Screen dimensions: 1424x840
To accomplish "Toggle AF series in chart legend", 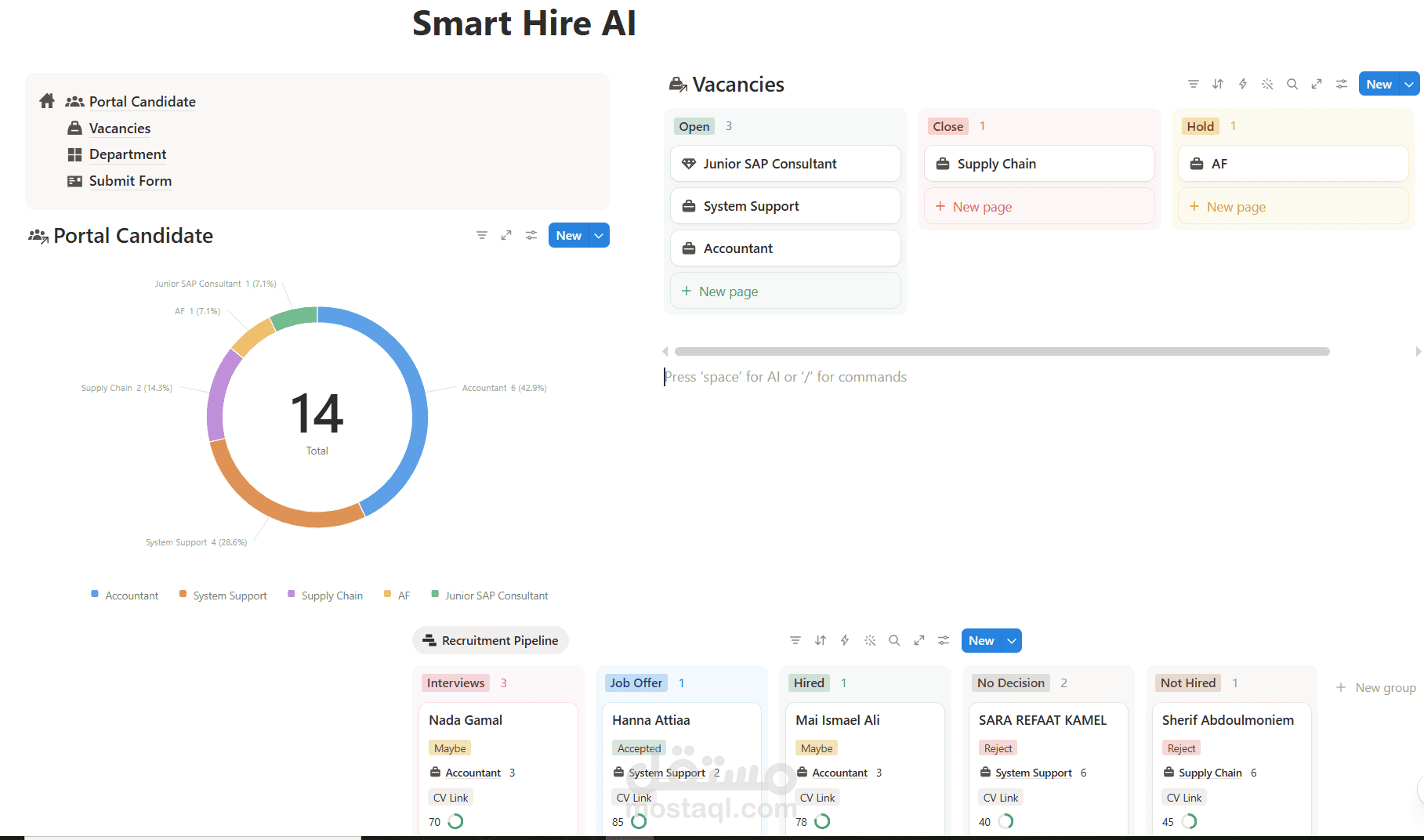I will 397,596.
